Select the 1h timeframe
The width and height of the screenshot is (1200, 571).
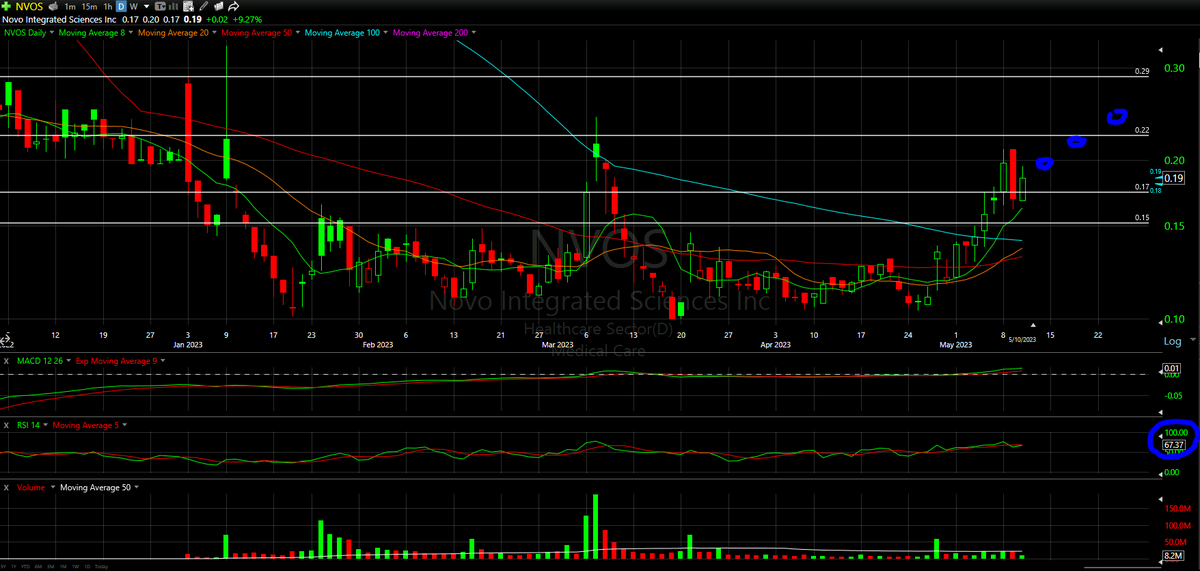108,7
